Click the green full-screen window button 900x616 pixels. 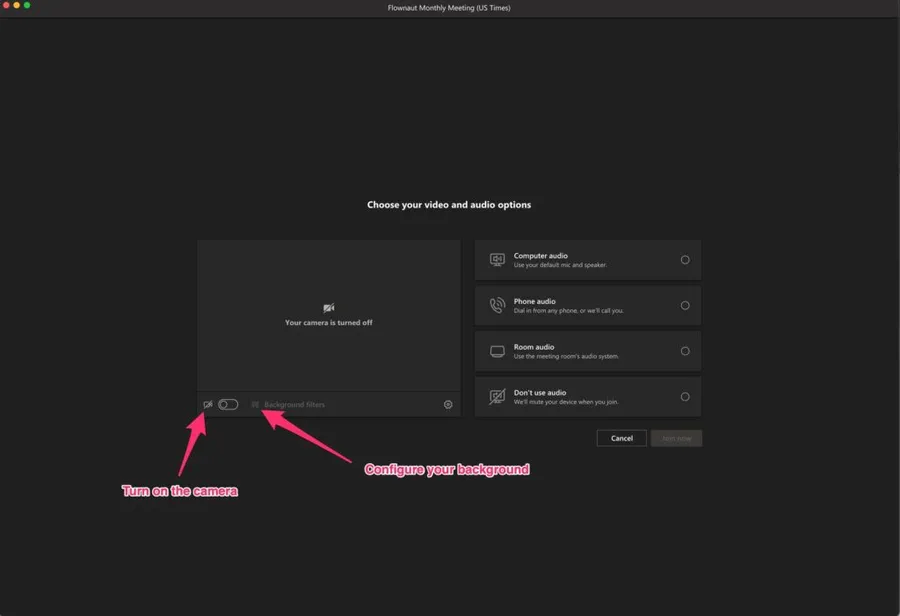pyautogui.click(x=27, y=6)
